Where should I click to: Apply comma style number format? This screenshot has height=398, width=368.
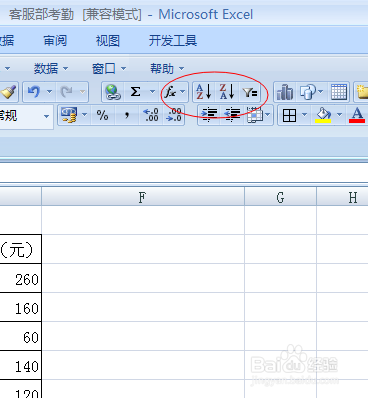127,115
